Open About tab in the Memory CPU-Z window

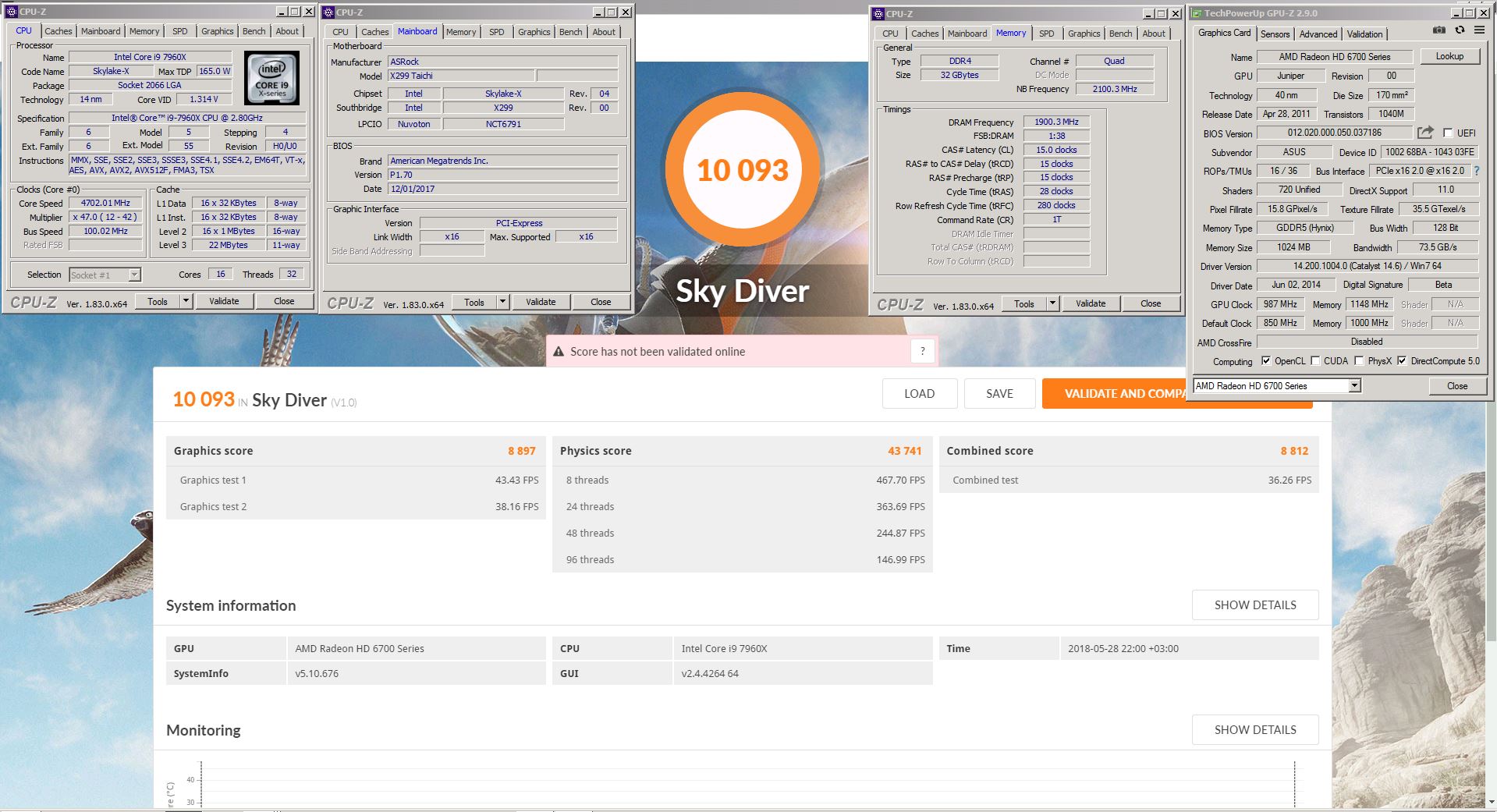tap(1153, 34)
